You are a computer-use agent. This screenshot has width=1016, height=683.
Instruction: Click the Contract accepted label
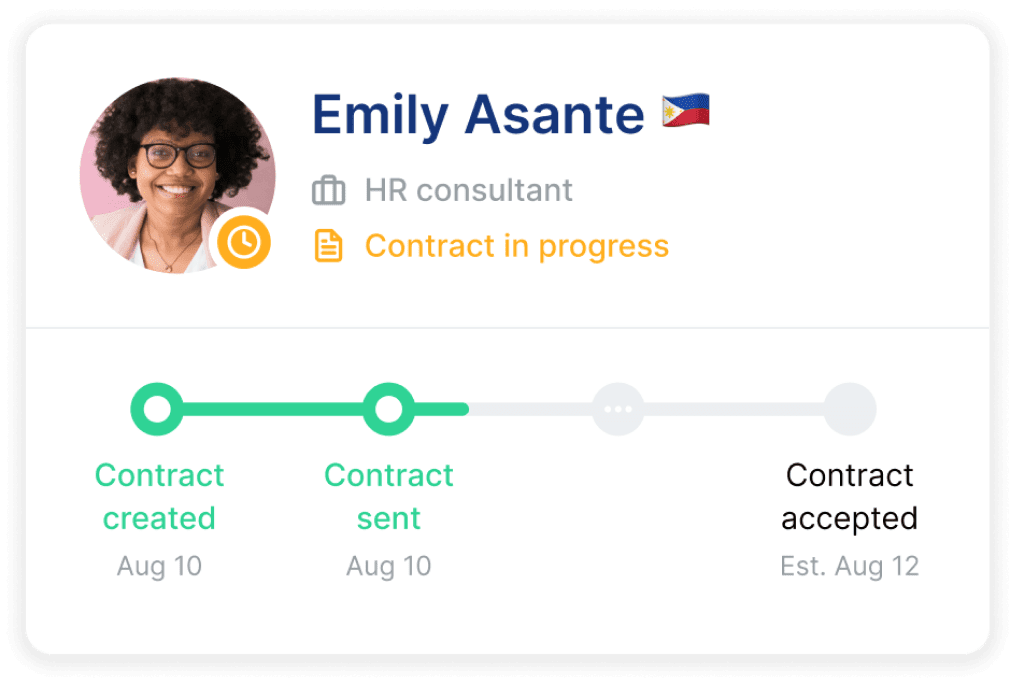pos(849,496)
